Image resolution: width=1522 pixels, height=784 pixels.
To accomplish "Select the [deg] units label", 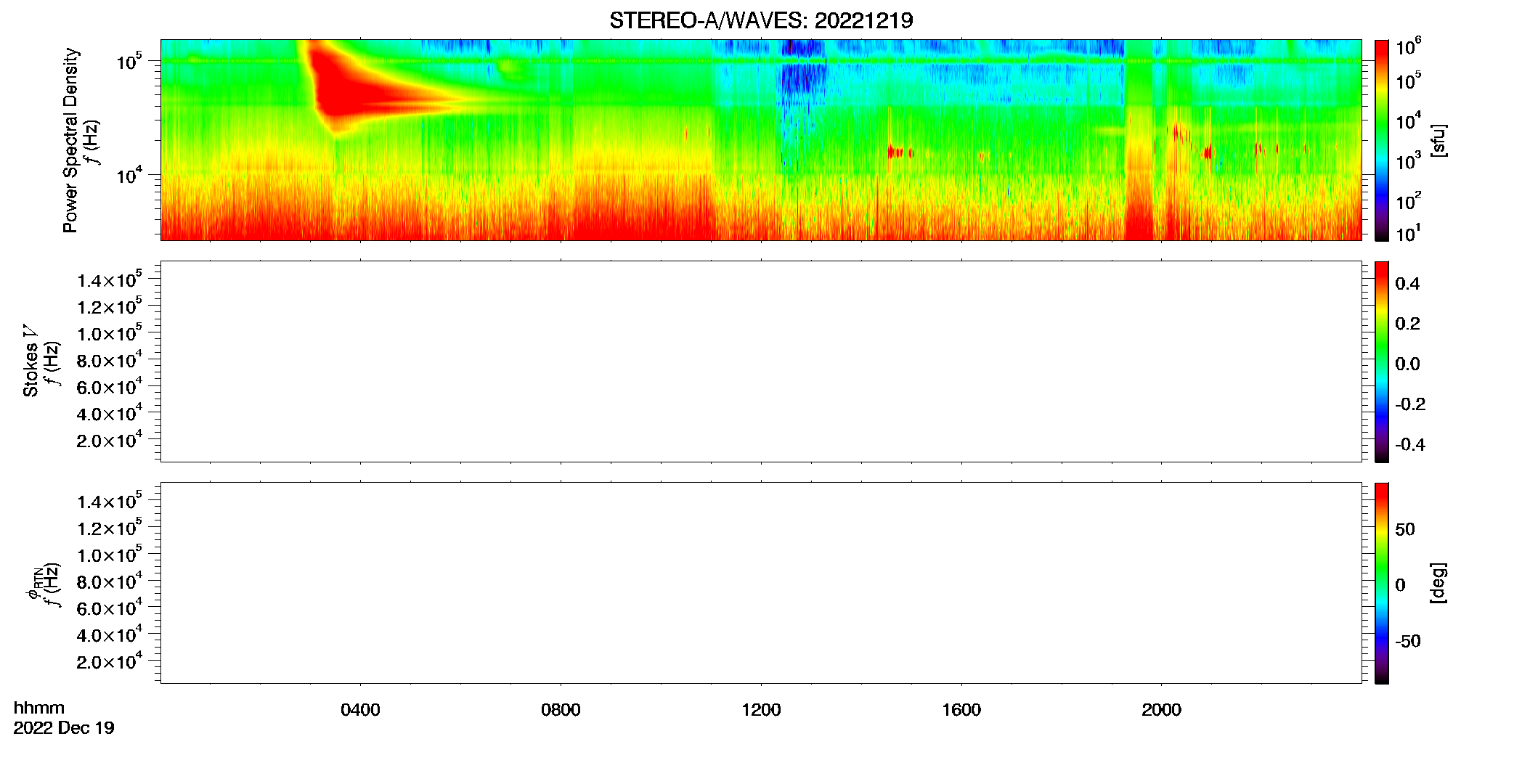I will 1438,583.
